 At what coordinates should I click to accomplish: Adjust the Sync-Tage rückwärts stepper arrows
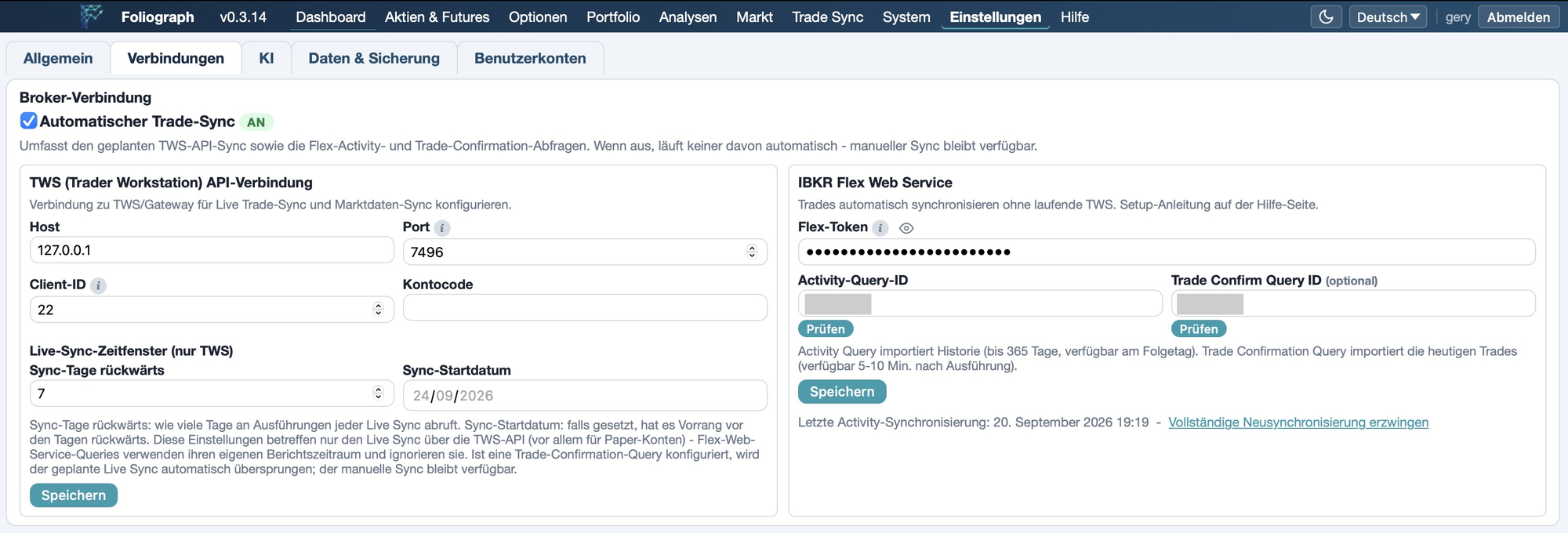coord(378,393)
